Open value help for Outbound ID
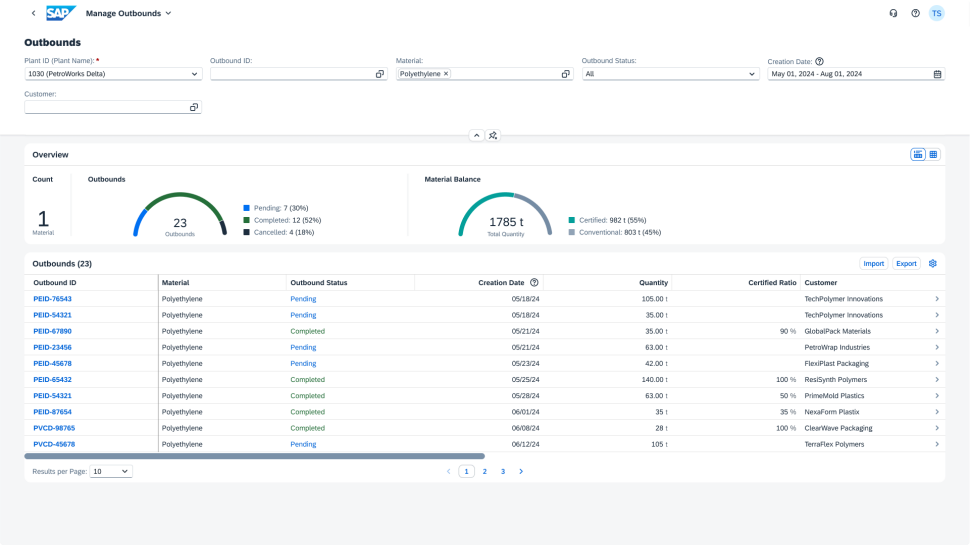 [x=380, y=74]
